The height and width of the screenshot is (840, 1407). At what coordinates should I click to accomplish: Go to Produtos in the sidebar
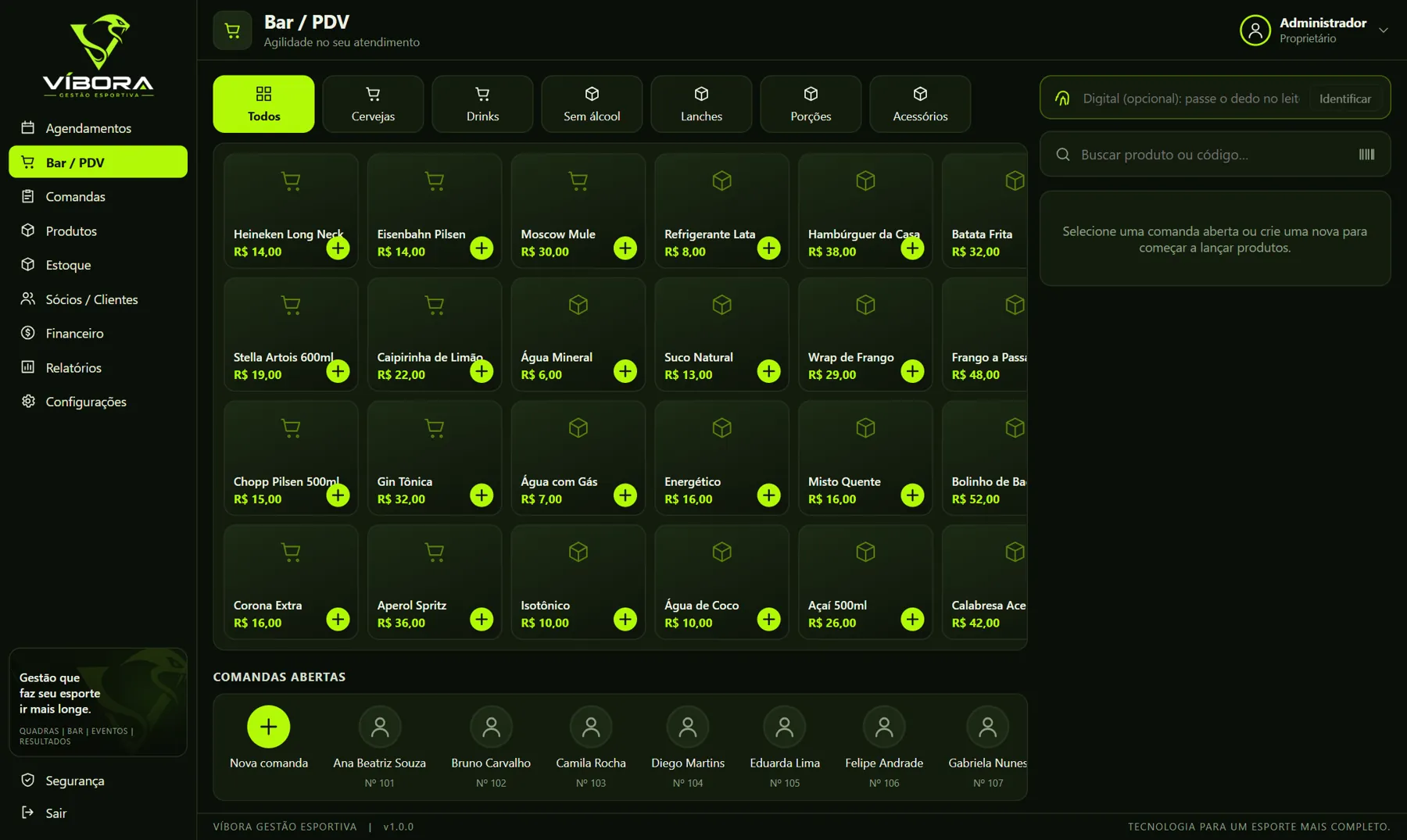pos(98,231)
